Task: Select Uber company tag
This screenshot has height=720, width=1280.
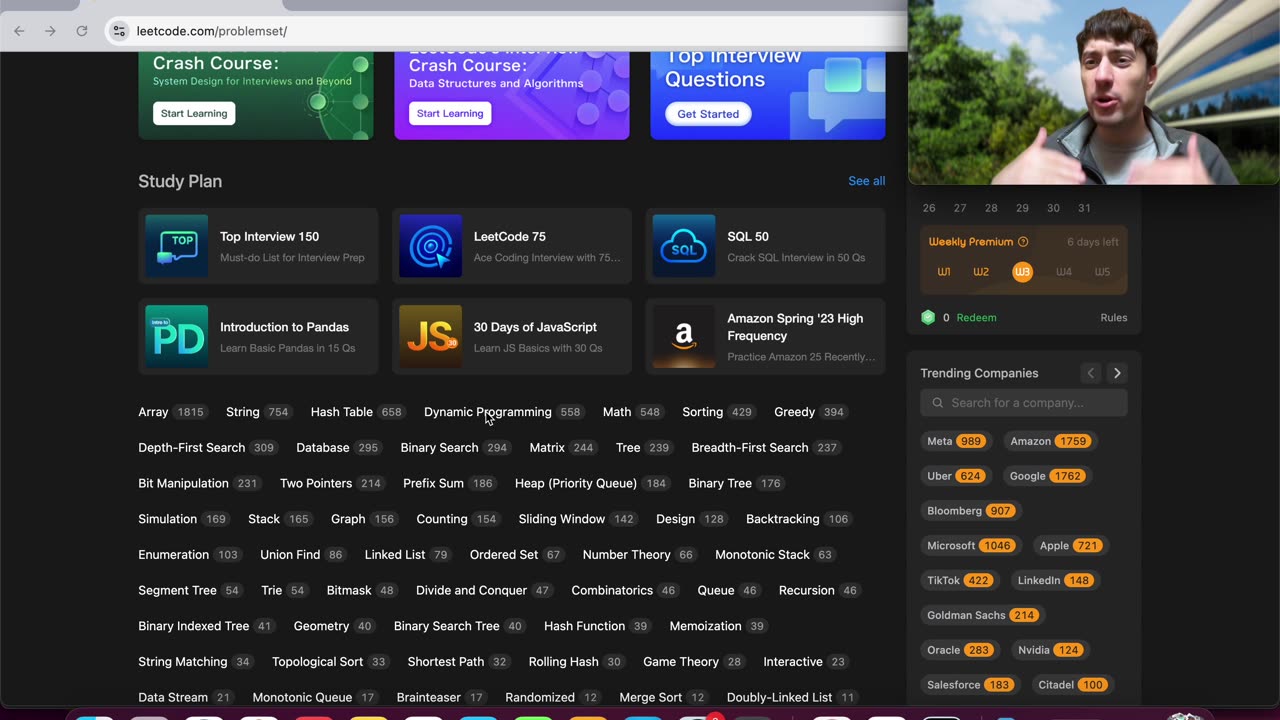Action: pos(955,476)
